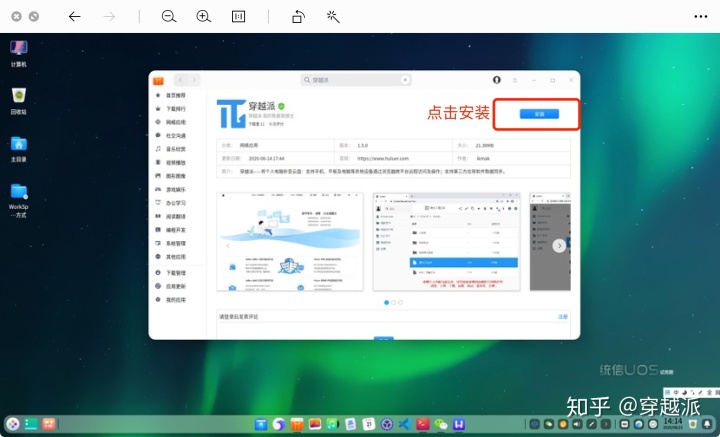Click the first screenshot preview thumbnail
The height and width of the screenshot is (437, 720).
pos(290,242)
